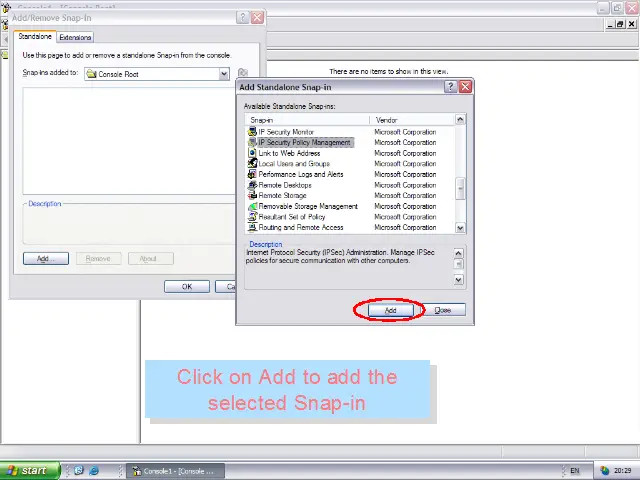This screenshot has width=640, height=480.
Task: Click the system tray icon beside the clock
Action: click(604, 471)
